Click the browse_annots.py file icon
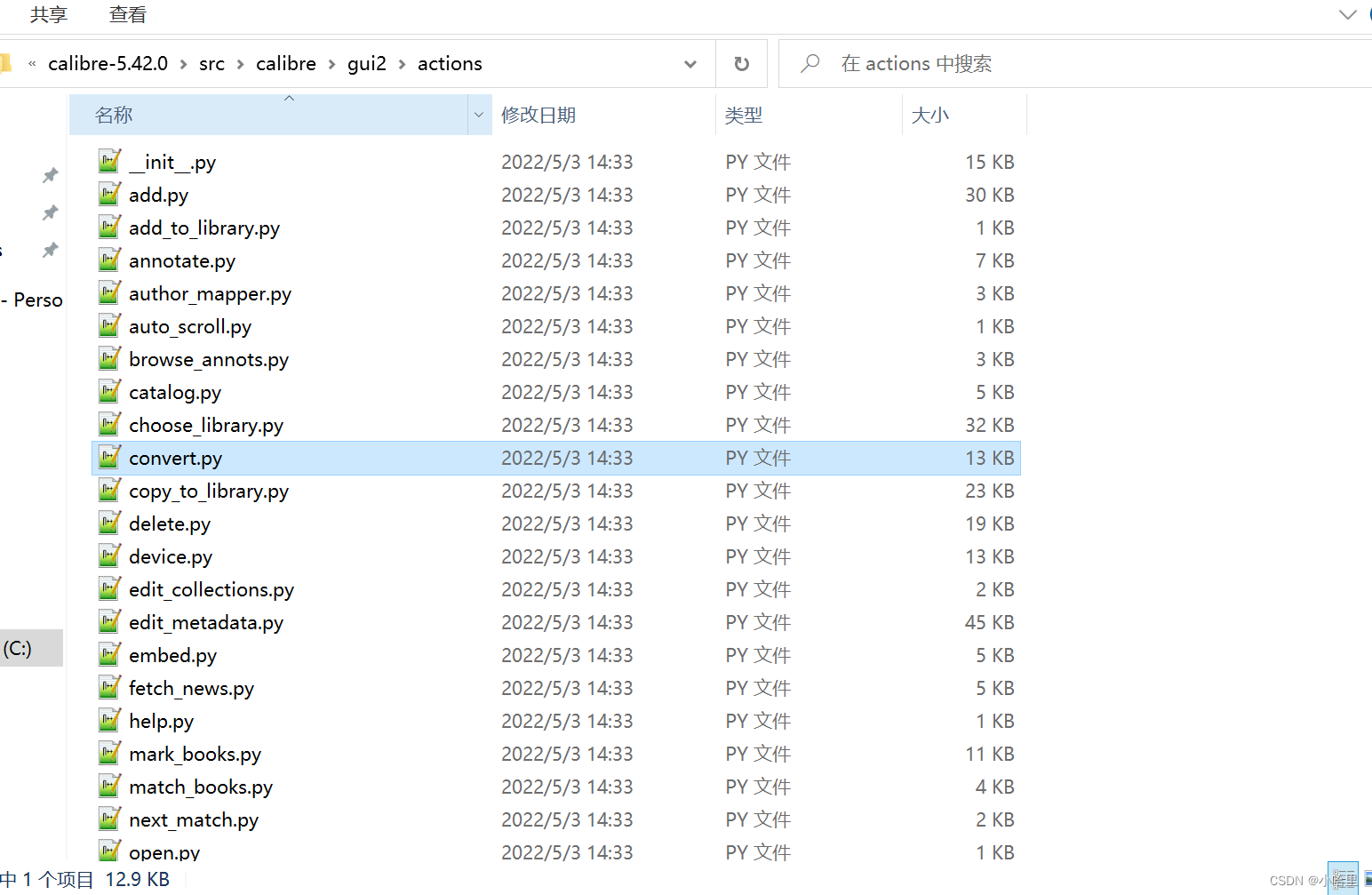 tap(109, 358)
